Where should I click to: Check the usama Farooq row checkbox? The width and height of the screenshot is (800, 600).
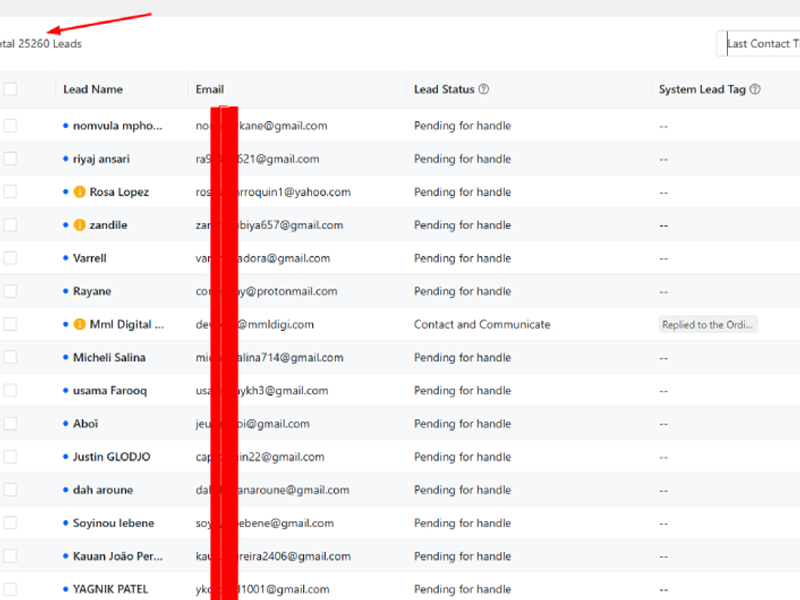pos(10,390)
